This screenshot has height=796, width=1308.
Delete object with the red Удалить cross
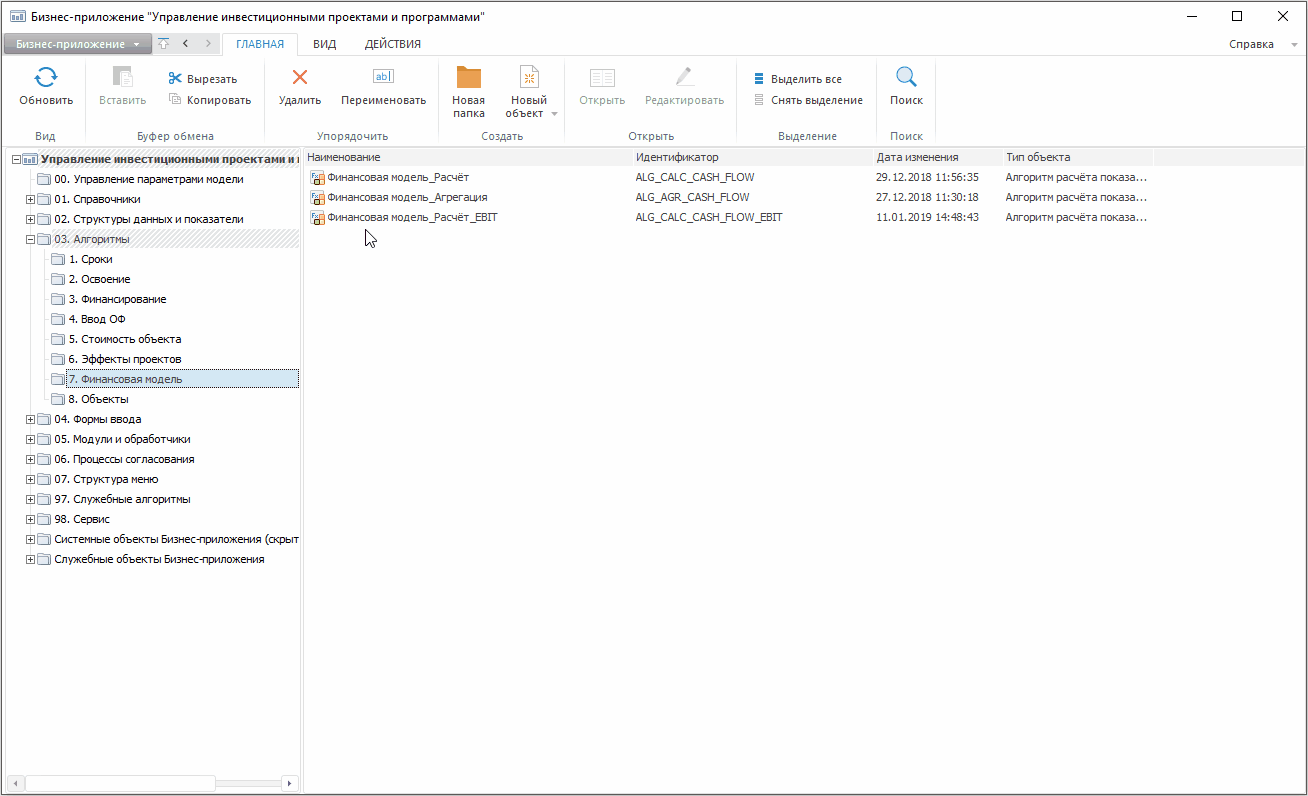300,78
